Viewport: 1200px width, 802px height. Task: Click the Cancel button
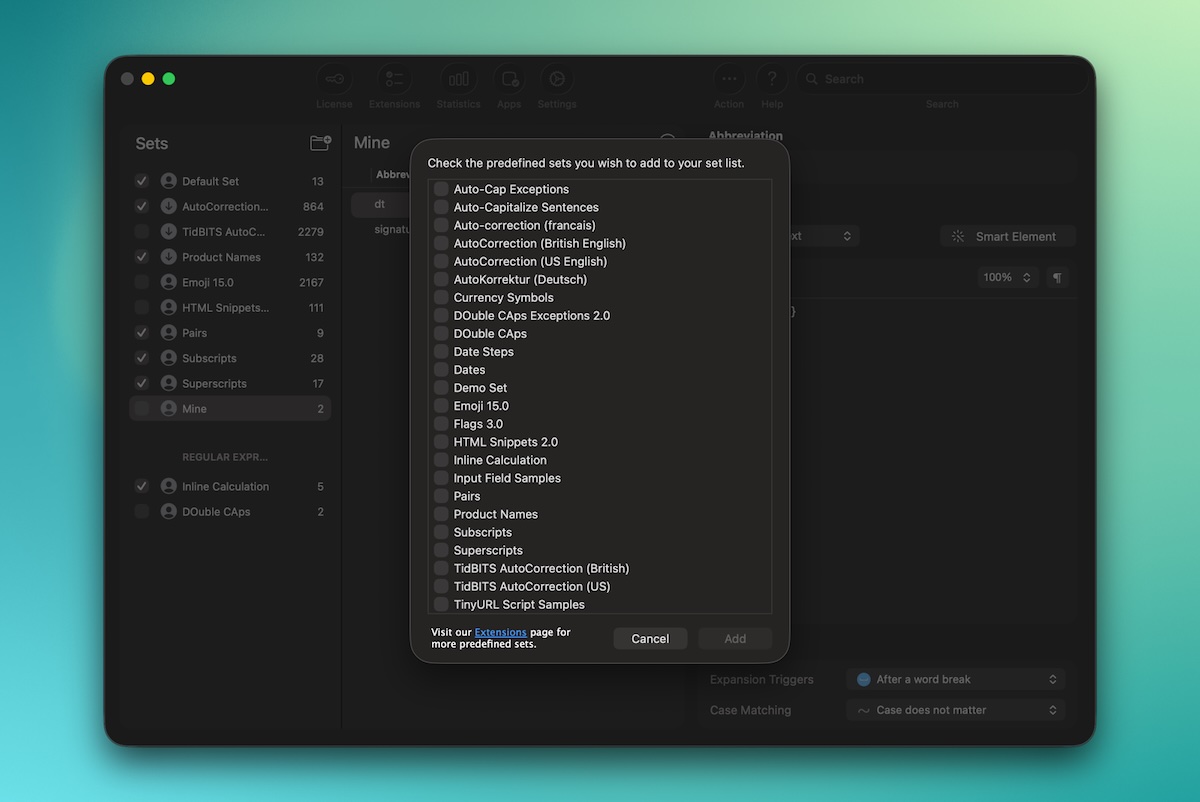click(x=650, y=639)
